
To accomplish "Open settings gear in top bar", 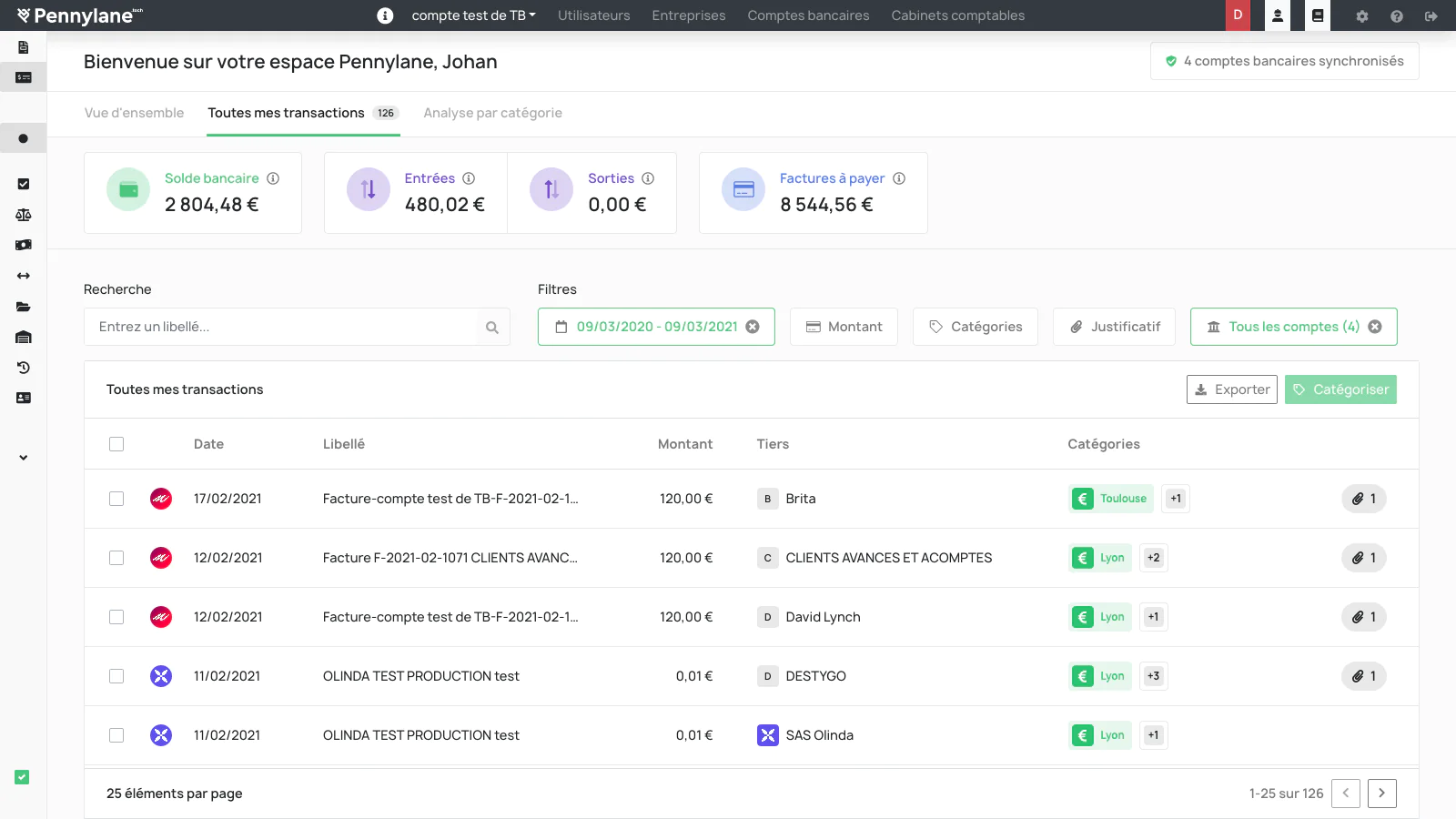I will [1362, 16].
